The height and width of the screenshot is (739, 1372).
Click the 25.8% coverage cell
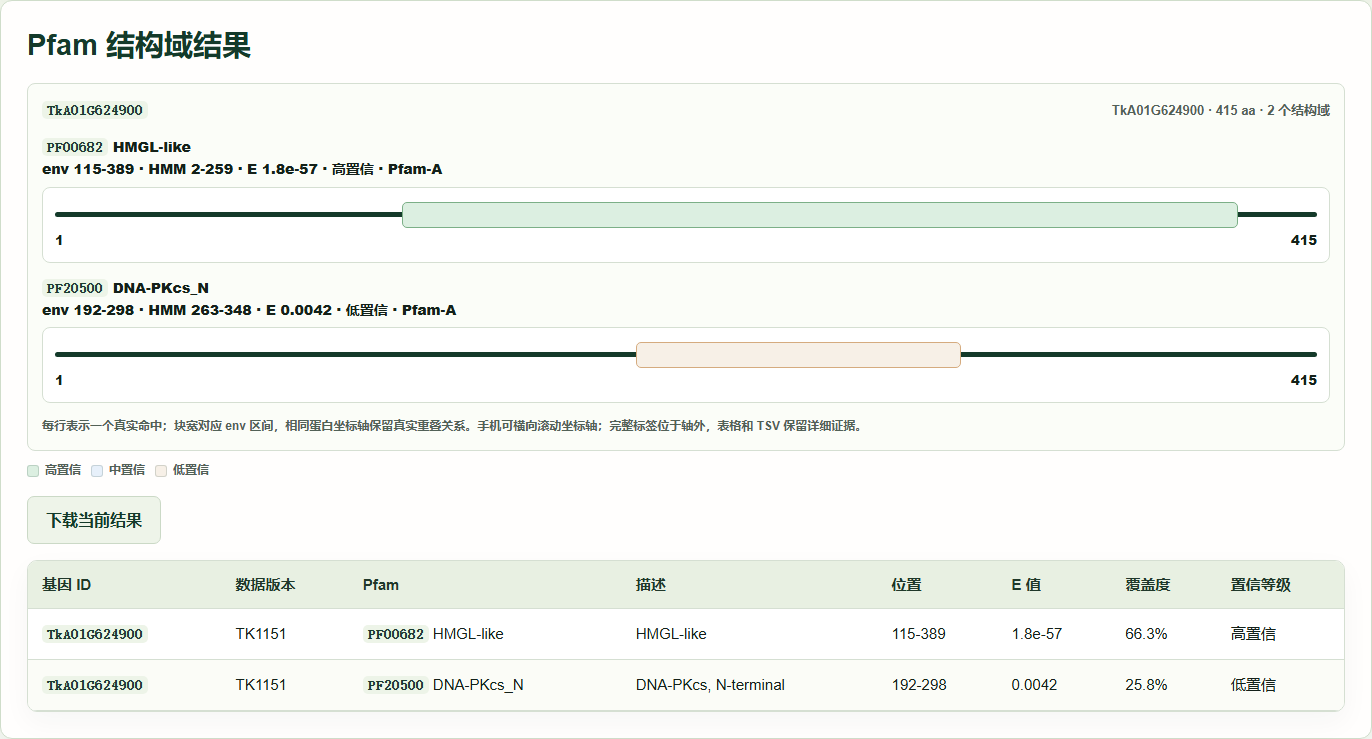click(1147, 685)
